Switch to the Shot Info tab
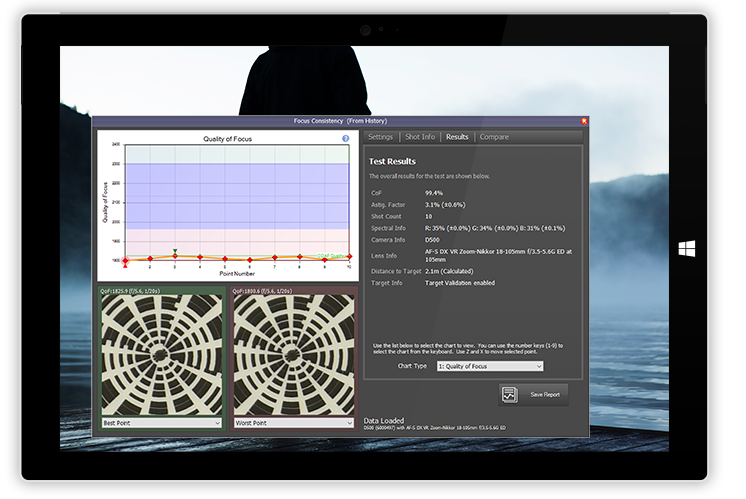This screenshot has height=499, width=746. point(419,137)
